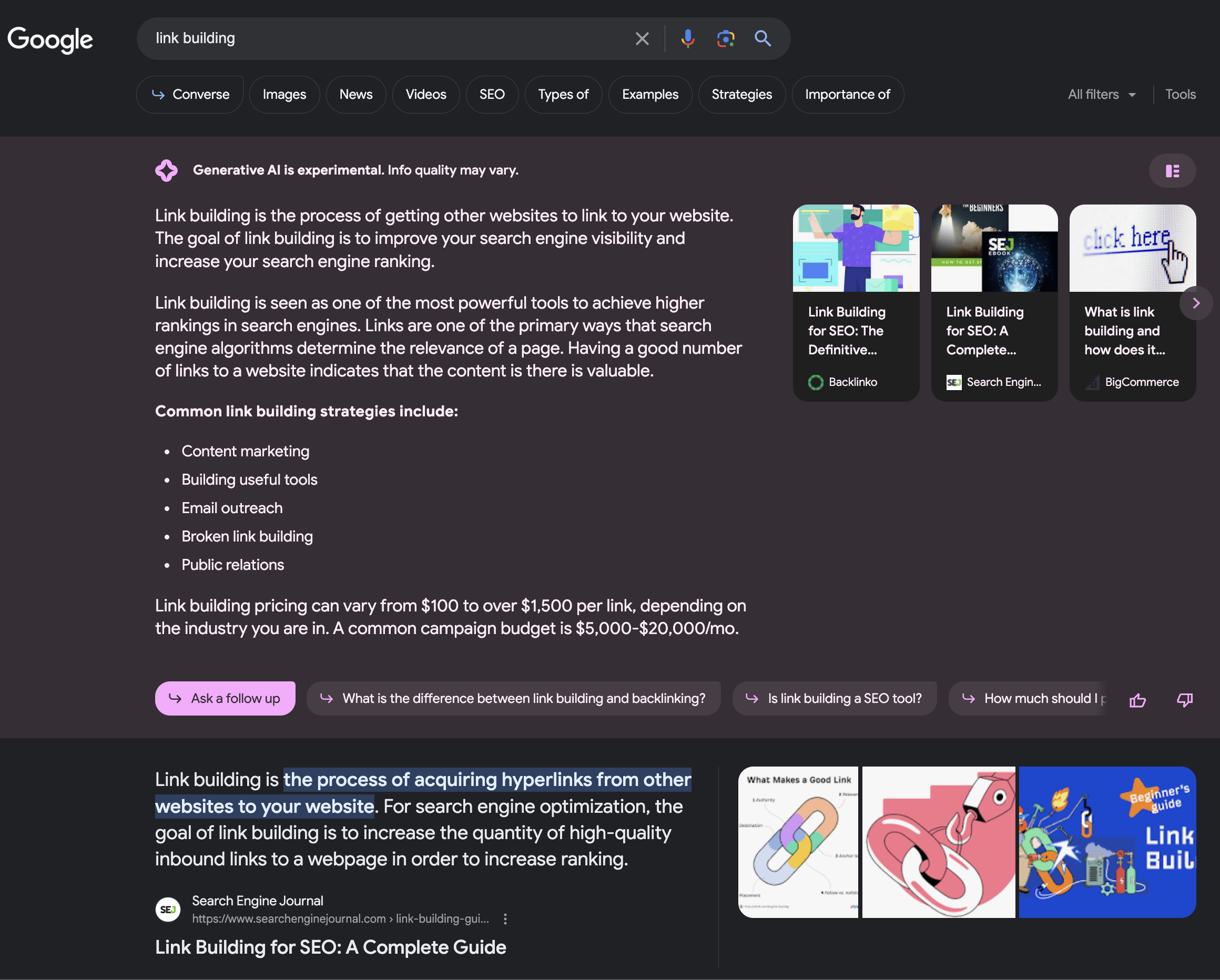Select the Strategies filter chip
Screen dimensions: 1220x980
click(x=742, y=94)
